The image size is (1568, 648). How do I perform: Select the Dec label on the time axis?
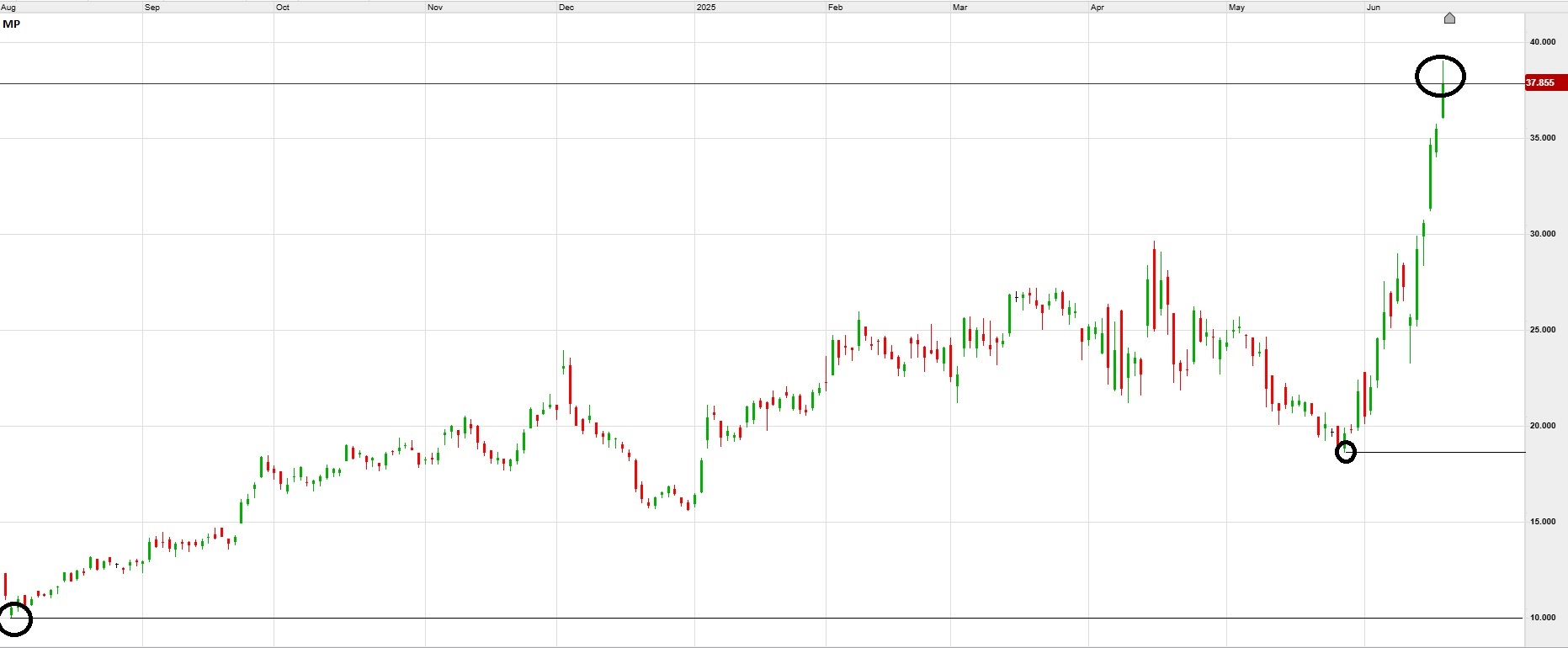[566, 8]
